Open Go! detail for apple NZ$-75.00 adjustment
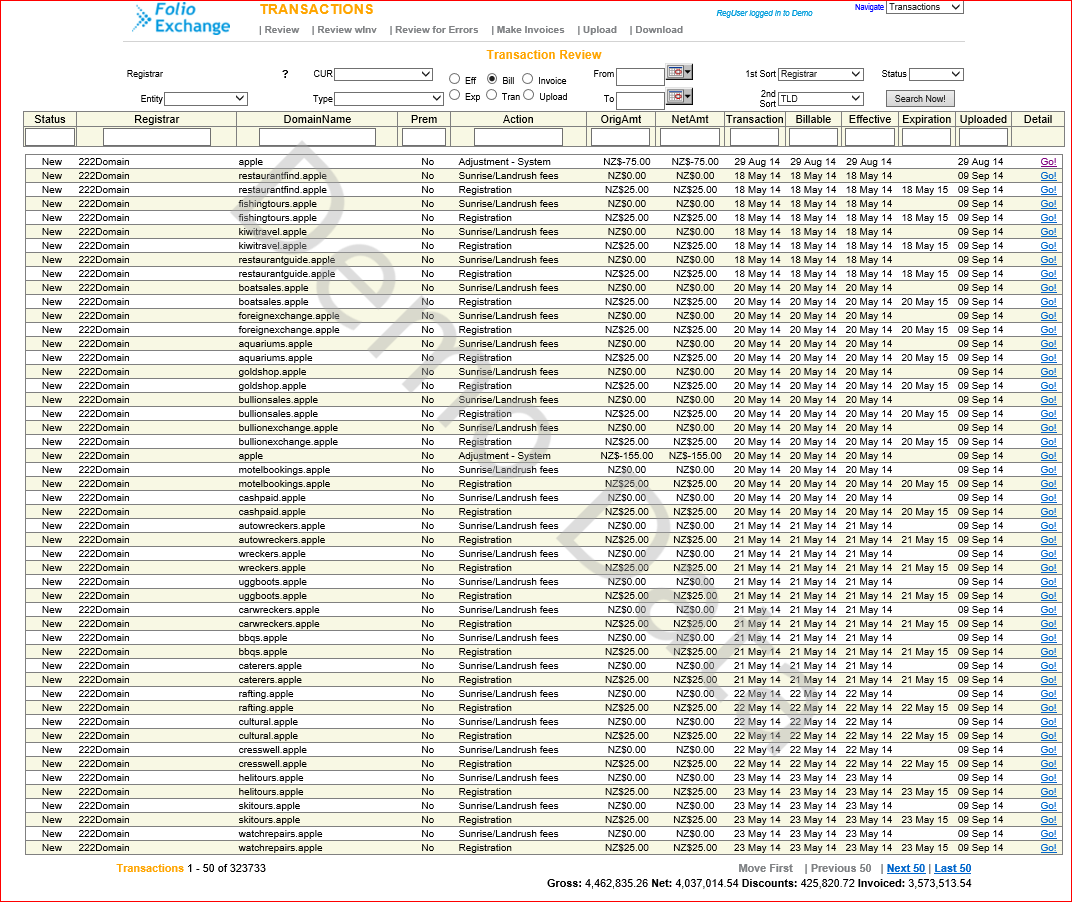1072x902 pixels. [x=1048, y=162]
